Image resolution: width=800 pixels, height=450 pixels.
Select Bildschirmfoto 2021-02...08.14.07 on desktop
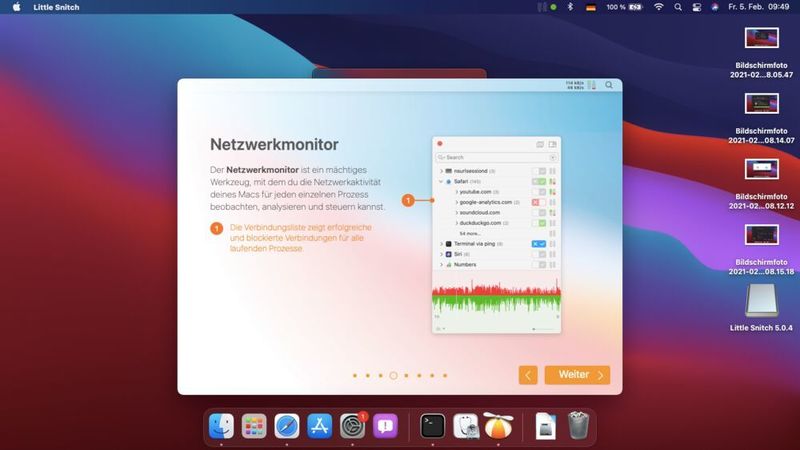point(761,118)
